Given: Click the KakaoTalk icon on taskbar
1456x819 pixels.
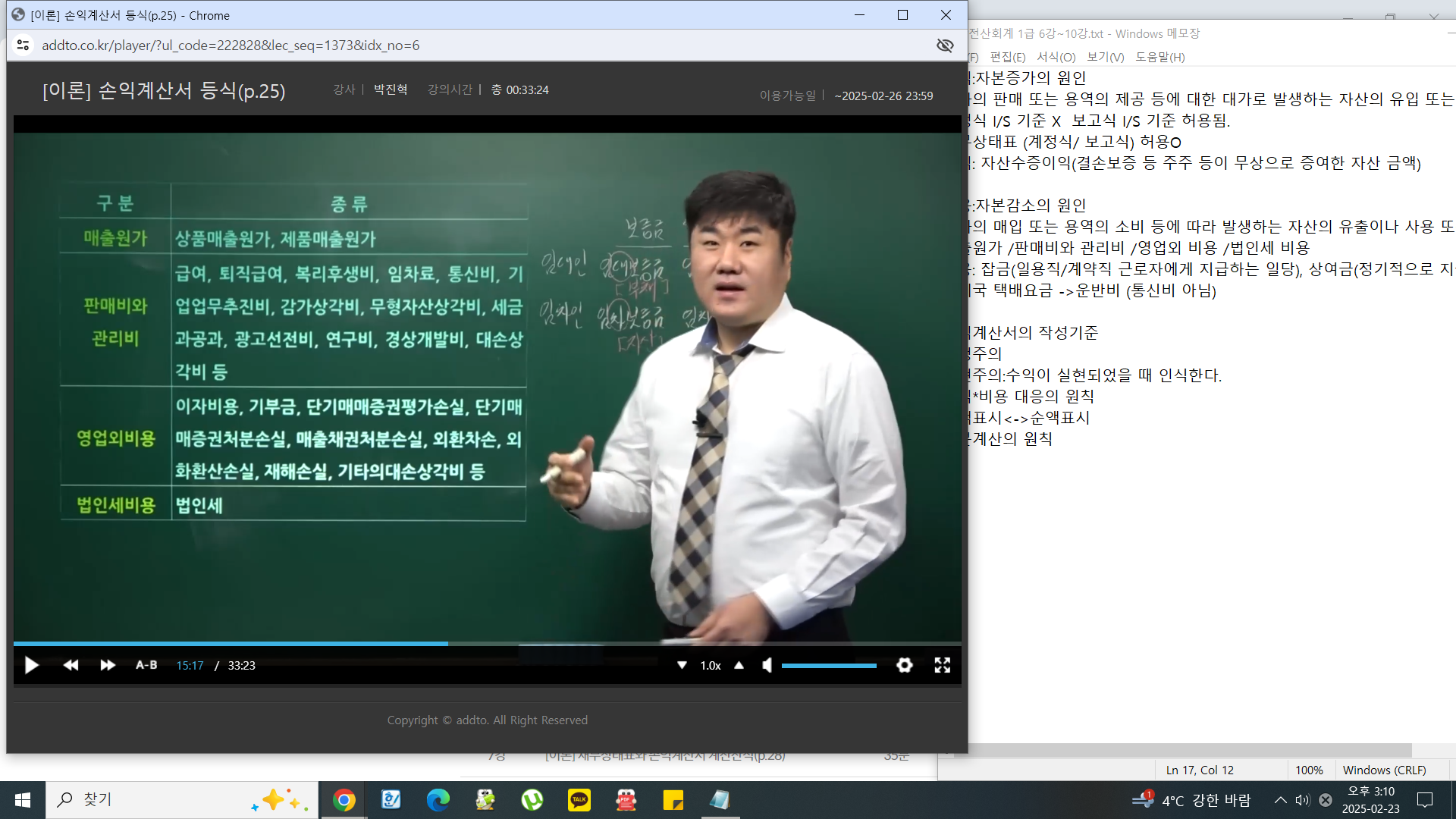Looking at the screenshot, I should (579, 800).
